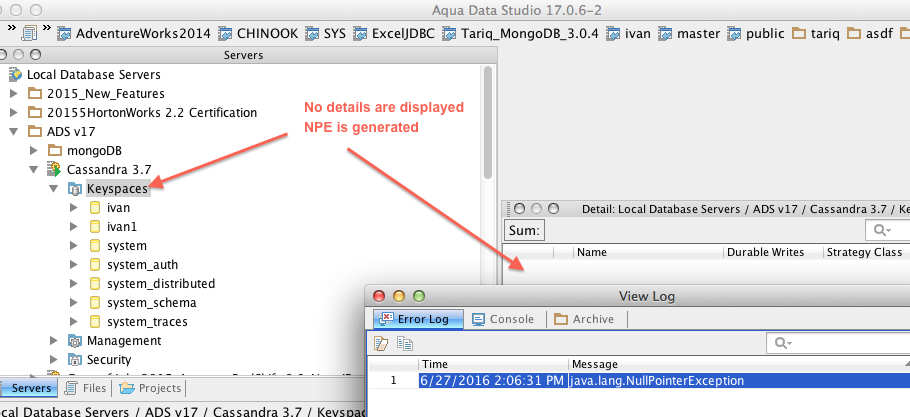Viewport: 910px width, 417px height.
Task: Collapse the Keyspaces node
Action: (53, 188)
